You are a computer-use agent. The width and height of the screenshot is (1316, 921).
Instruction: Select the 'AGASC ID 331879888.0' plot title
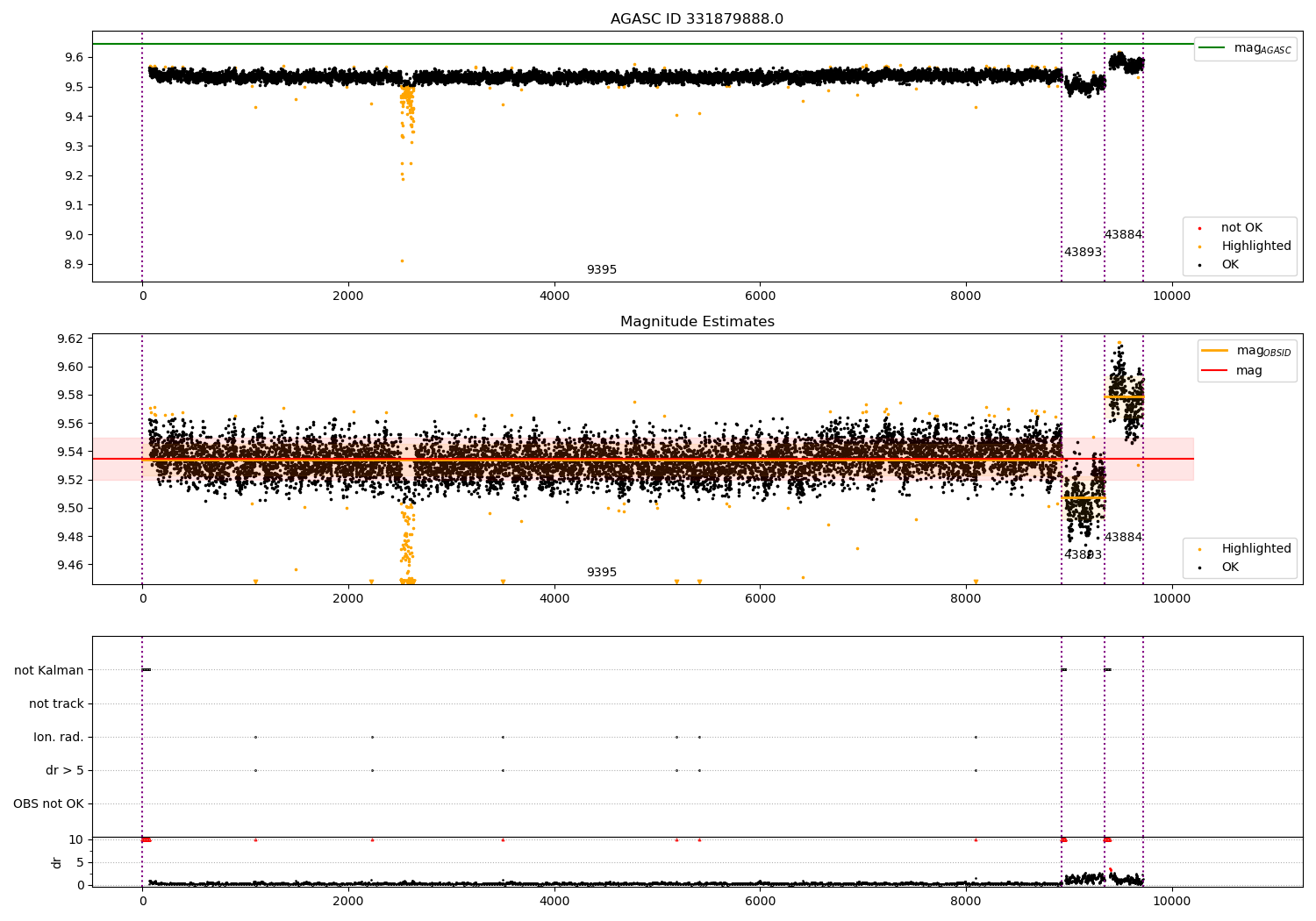tap(697, 19)
